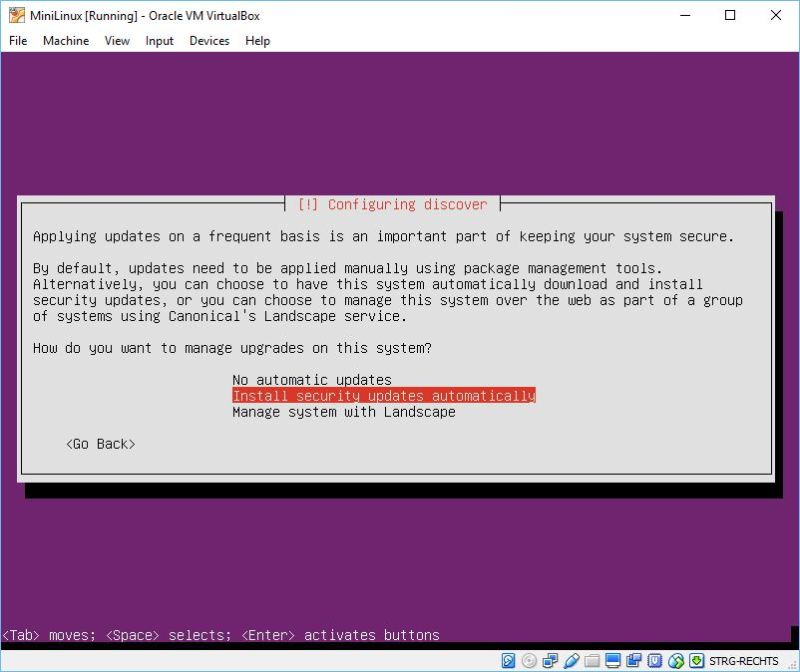Image resolution: width=800 pixels, height=672 pixels.
Task: Open the Devices menu
Action: point(209,41)
